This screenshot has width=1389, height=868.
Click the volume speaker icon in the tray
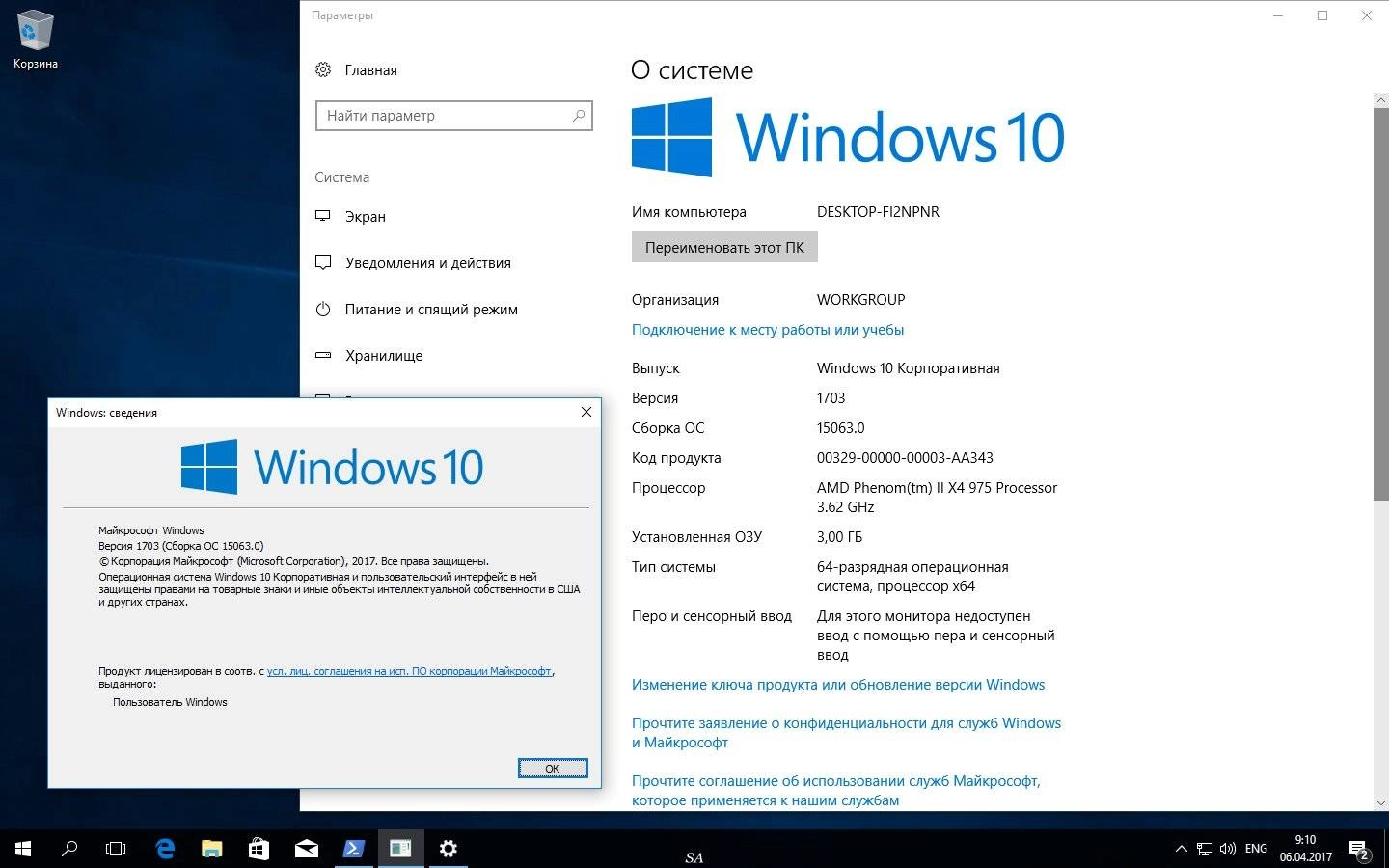point(1228,850)
